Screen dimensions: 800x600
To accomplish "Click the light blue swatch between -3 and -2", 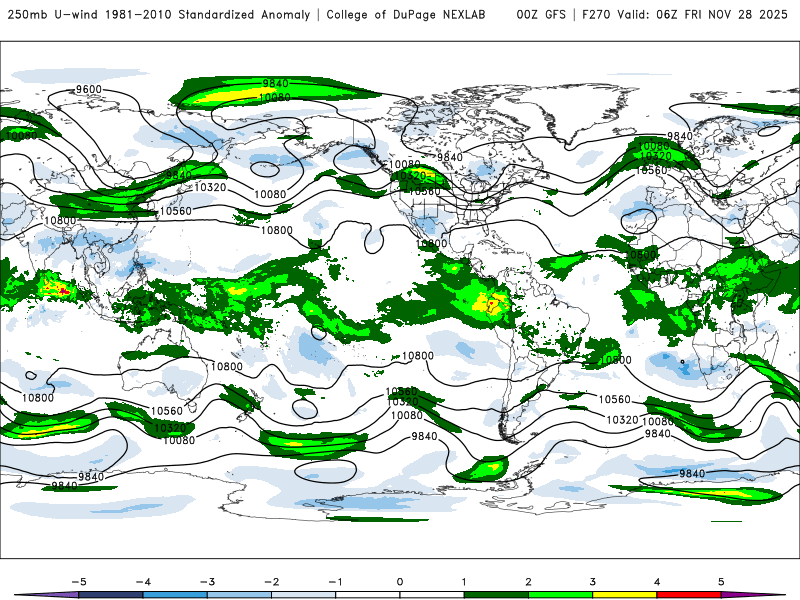I will tap(239, 595).
